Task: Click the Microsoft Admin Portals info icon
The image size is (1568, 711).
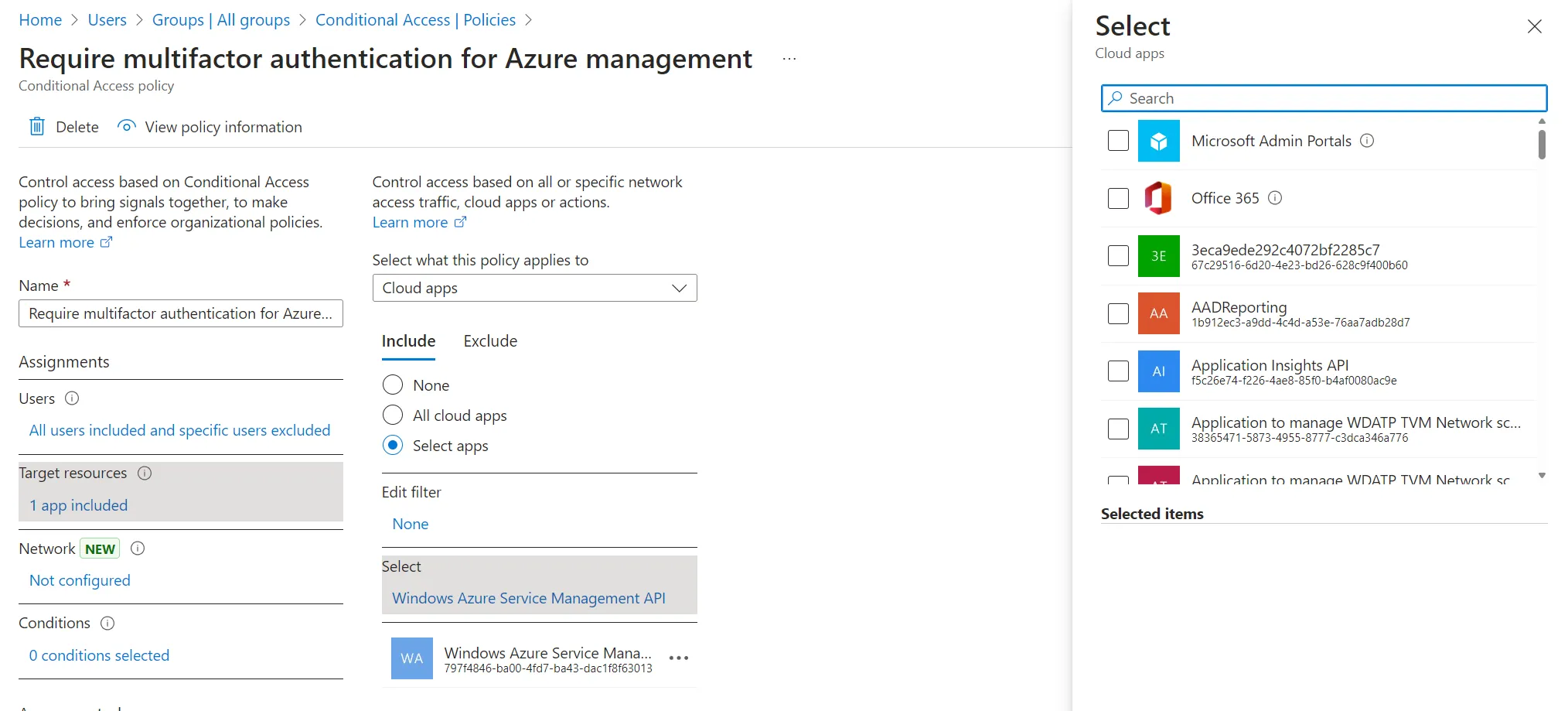Action: click(x=1367, y=141)
